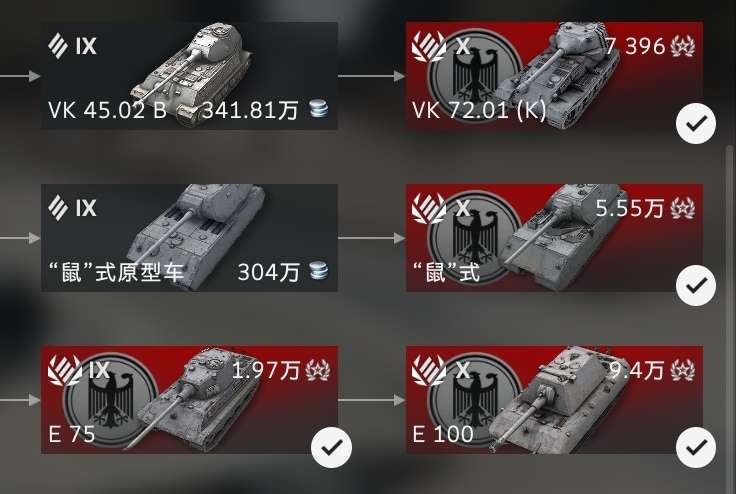736x494 pixels.
Task: Select the "鼠"式原型车 tank card
Action: (x=189, y=238)
